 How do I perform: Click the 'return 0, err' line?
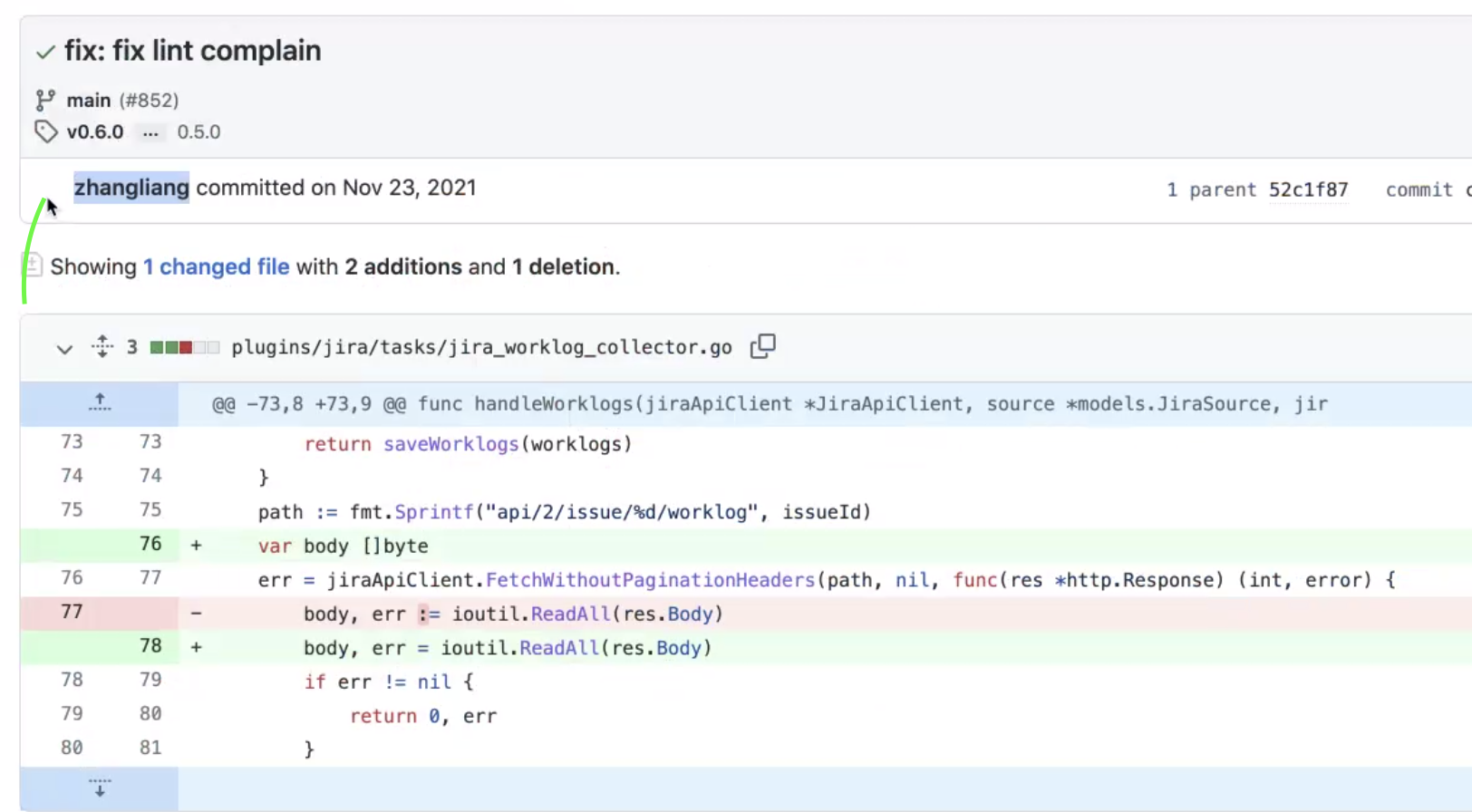[x=423, y=716]
